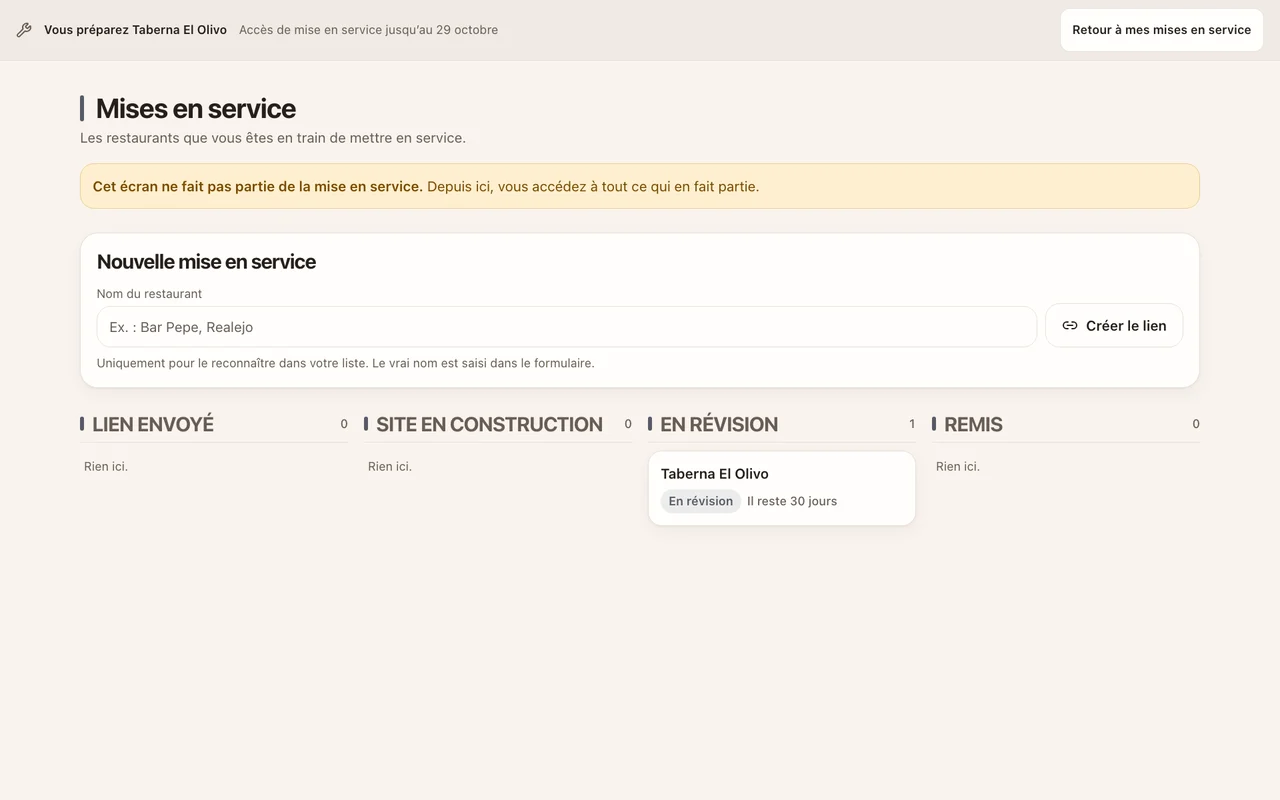Viewport: 1280px width, 800px height.
Task: Click Rien ici under SITE EN CONSTRUCTION
Action: coord(390,466)
